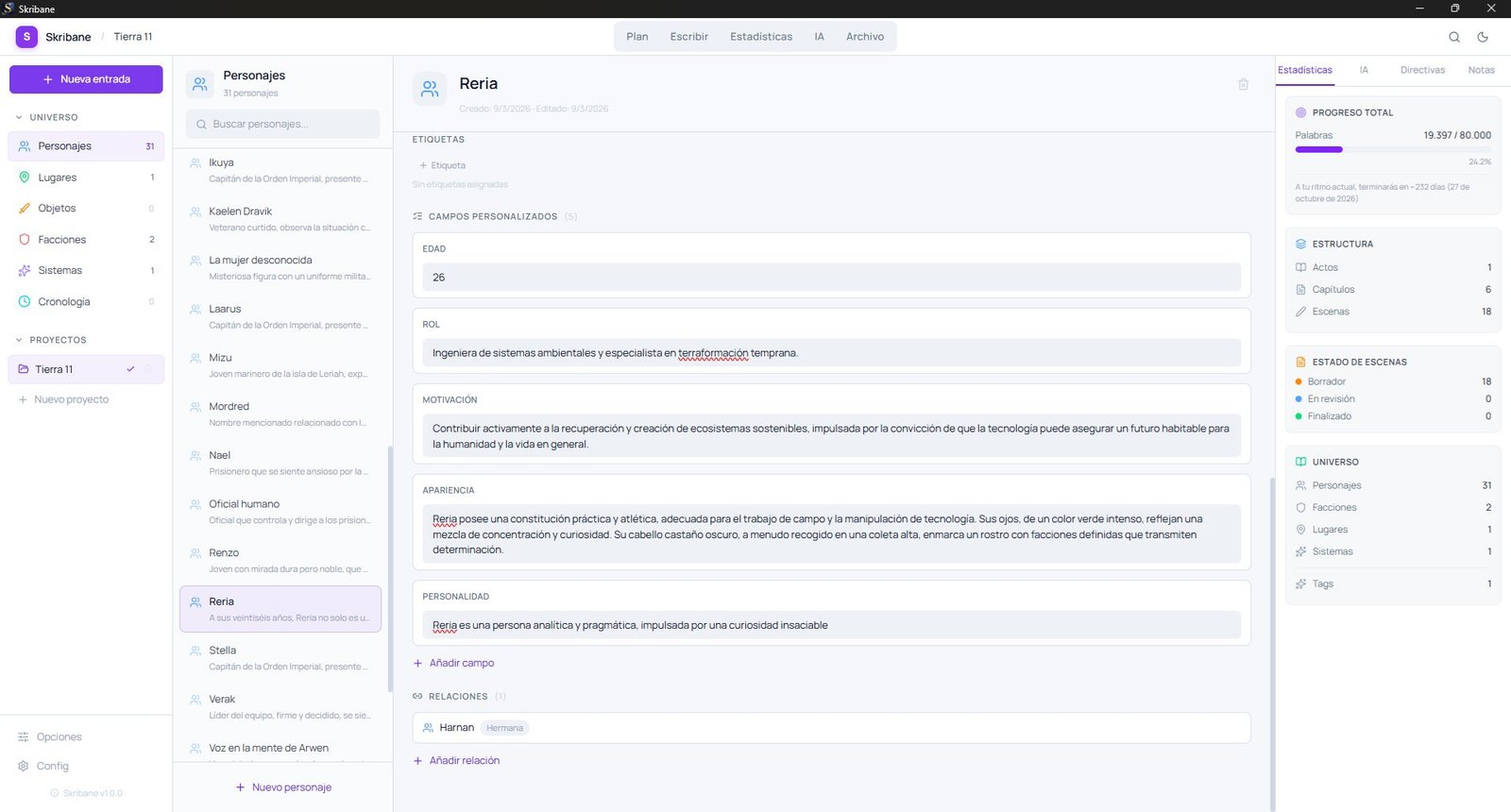
Task: Toggle dark mode with the moon icon
Action: click(x=1483, y=37)
